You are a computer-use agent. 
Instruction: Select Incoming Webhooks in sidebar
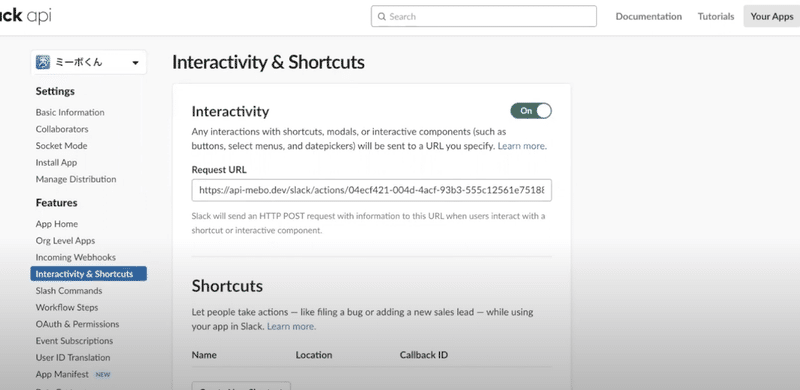[x=76, y=257]
